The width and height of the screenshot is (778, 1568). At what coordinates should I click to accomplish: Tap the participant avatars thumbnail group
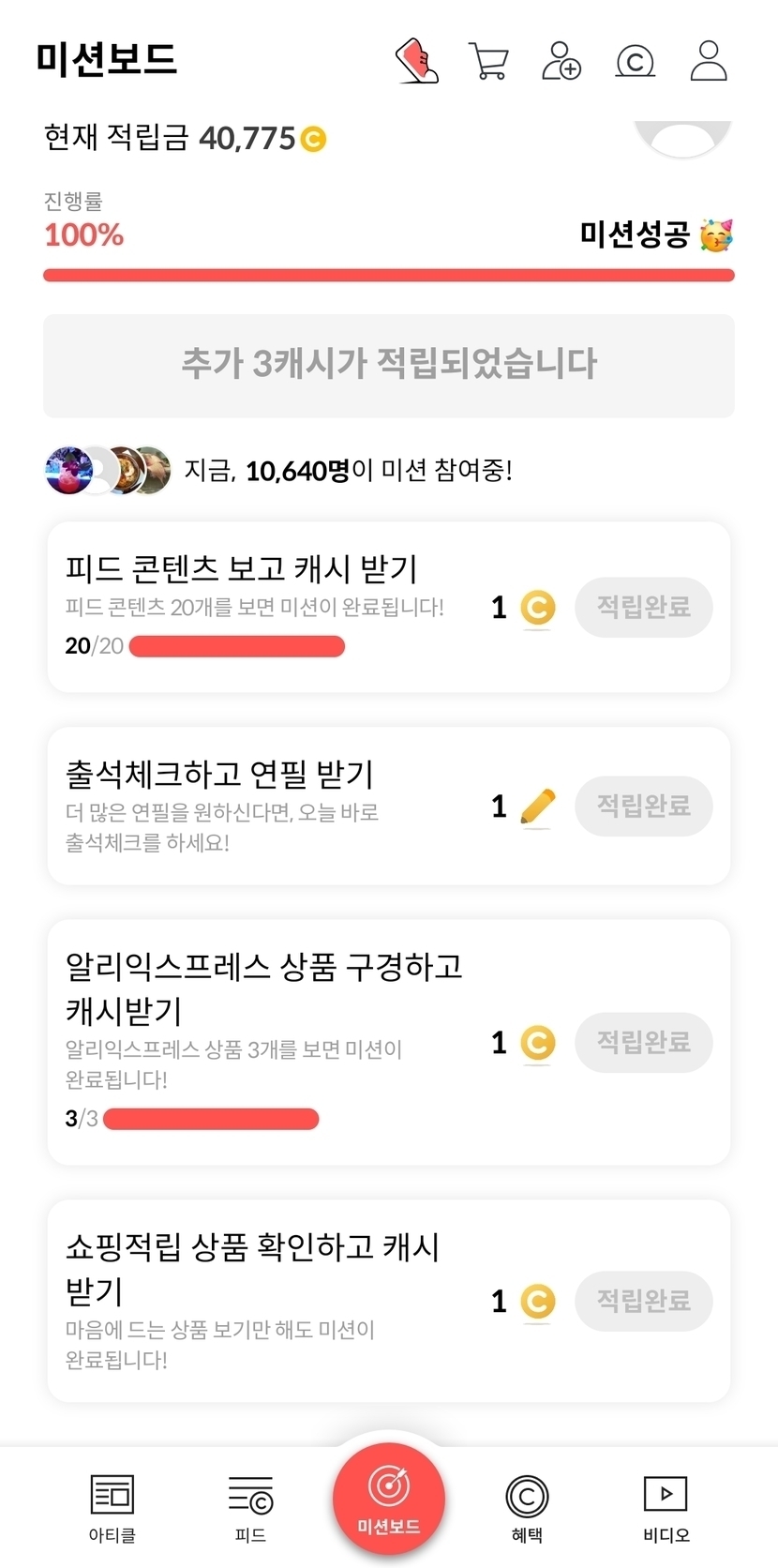pos(109,470)
